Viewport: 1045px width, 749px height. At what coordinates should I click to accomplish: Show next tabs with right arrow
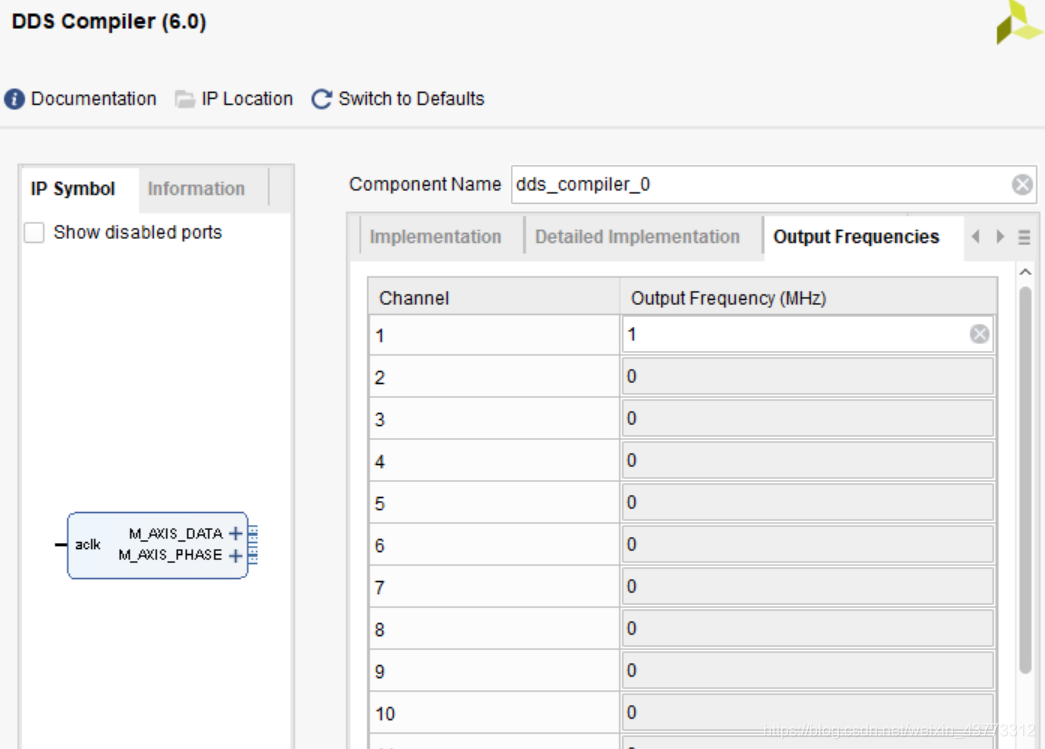pyautogui.click(x=1000, y=237)
